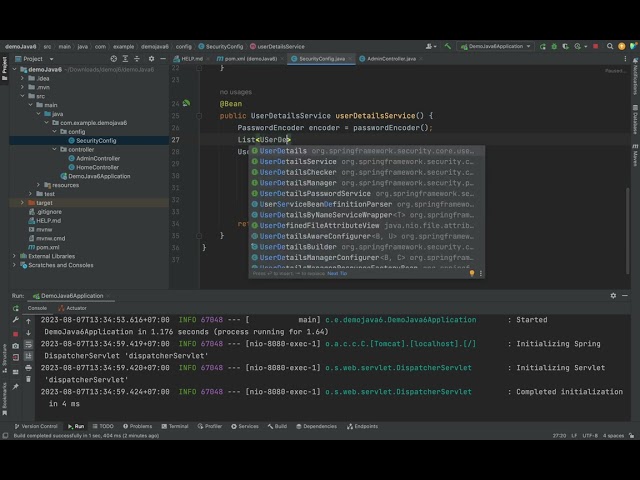Click the red Stop icon in the top toolbar
The height and width of the screenshot is (480, 640).
pos(596,47)
